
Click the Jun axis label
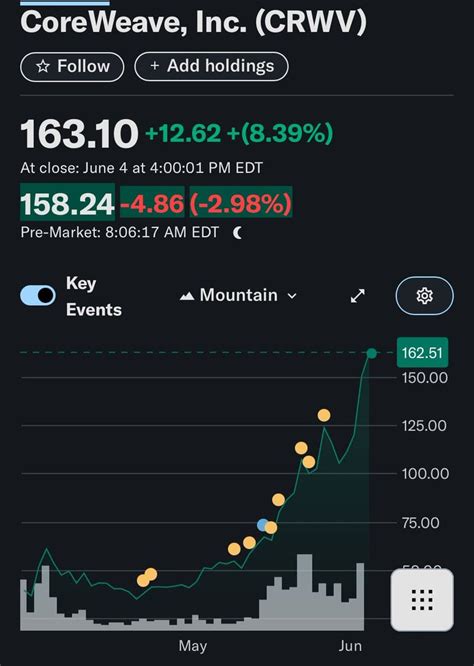click(x=350, y=646)
